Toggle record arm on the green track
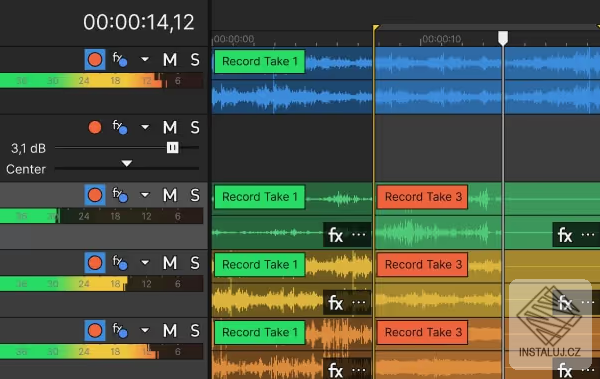 point(95,195)
